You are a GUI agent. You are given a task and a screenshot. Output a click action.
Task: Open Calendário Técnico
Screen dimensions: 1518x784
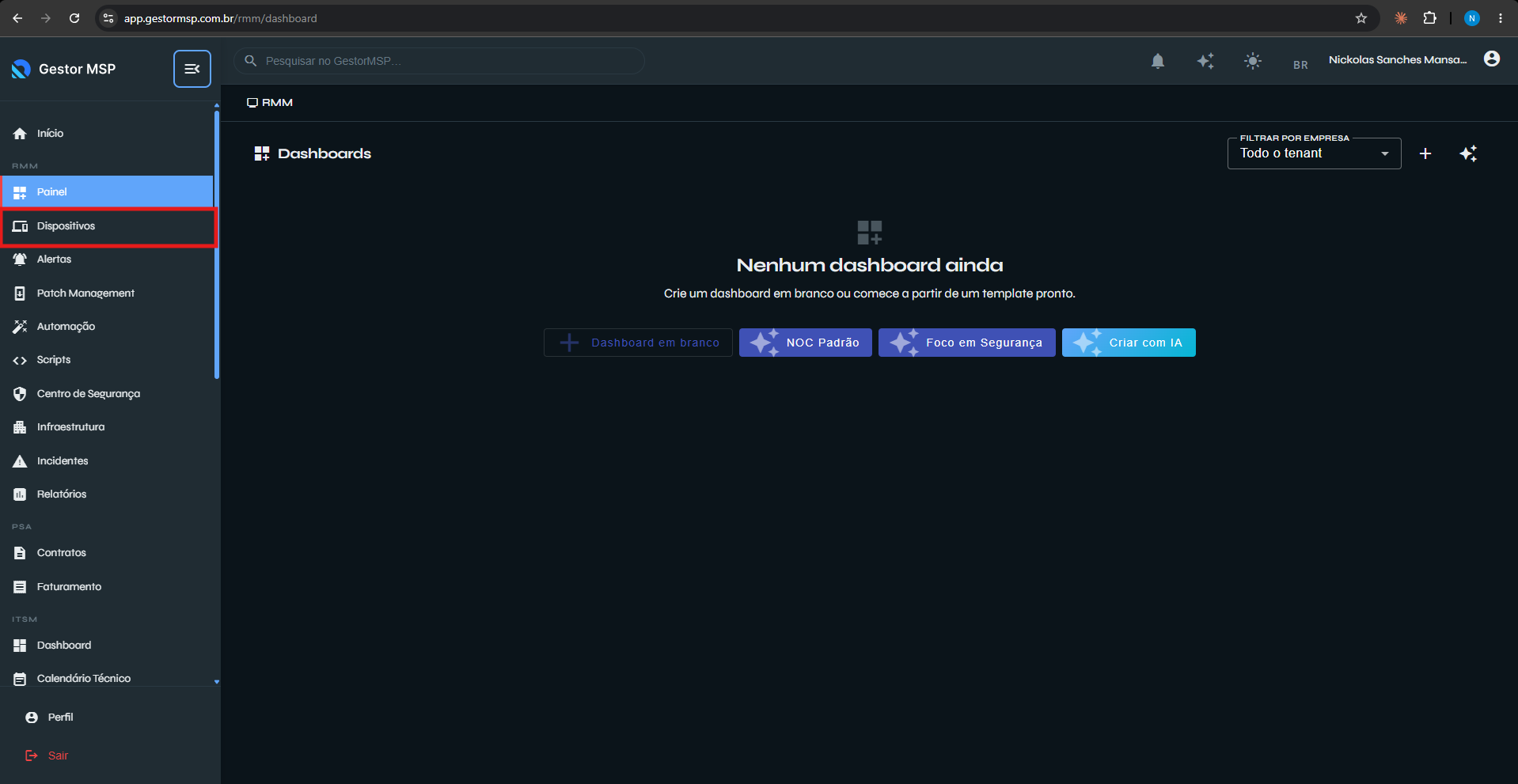(107, 679)
